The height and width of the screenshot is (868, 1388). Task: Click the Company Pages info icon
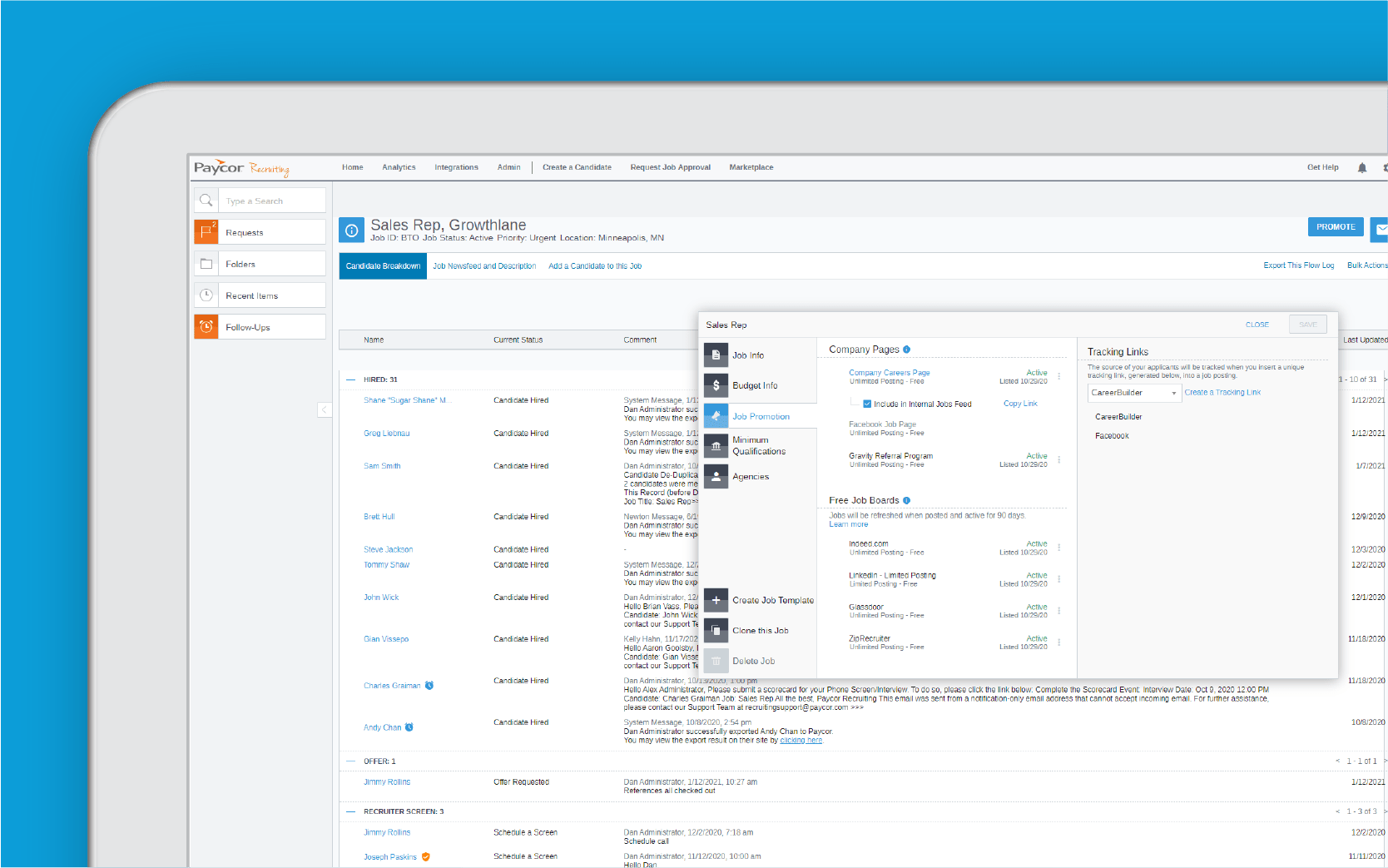(x=907, y=350)
